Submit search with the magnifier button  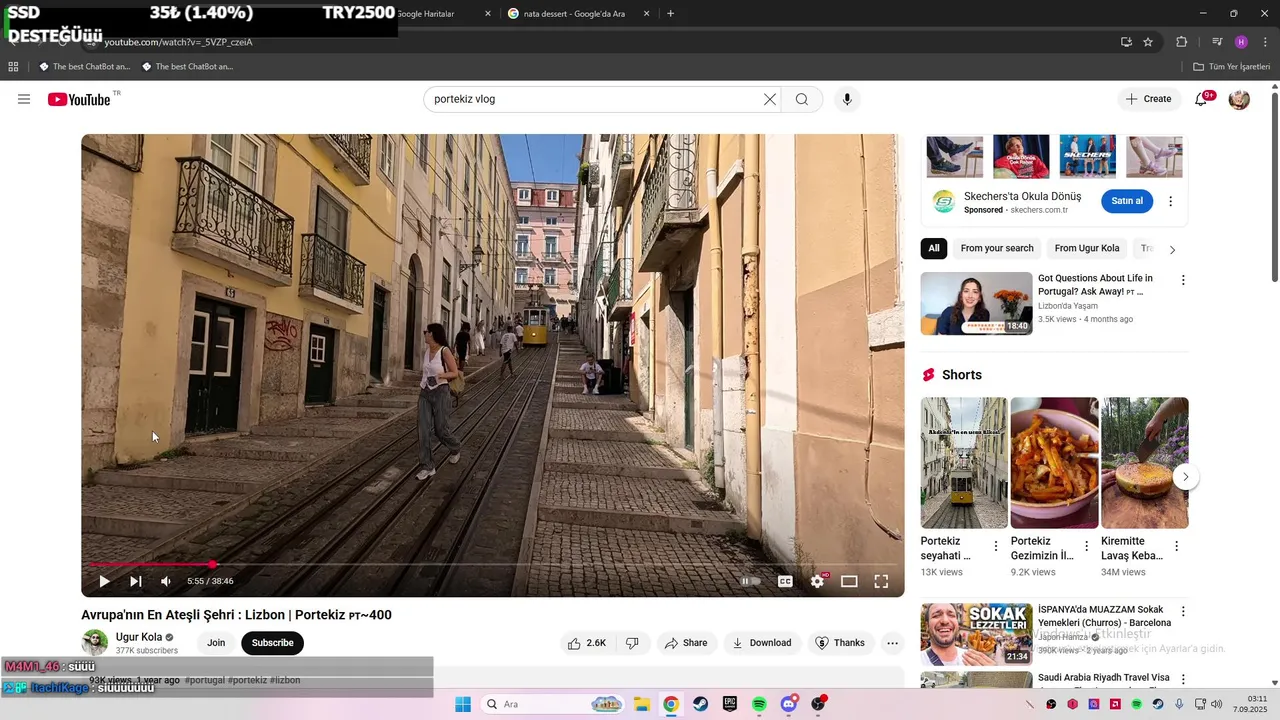pyautogui.click(x=802, y=99)
